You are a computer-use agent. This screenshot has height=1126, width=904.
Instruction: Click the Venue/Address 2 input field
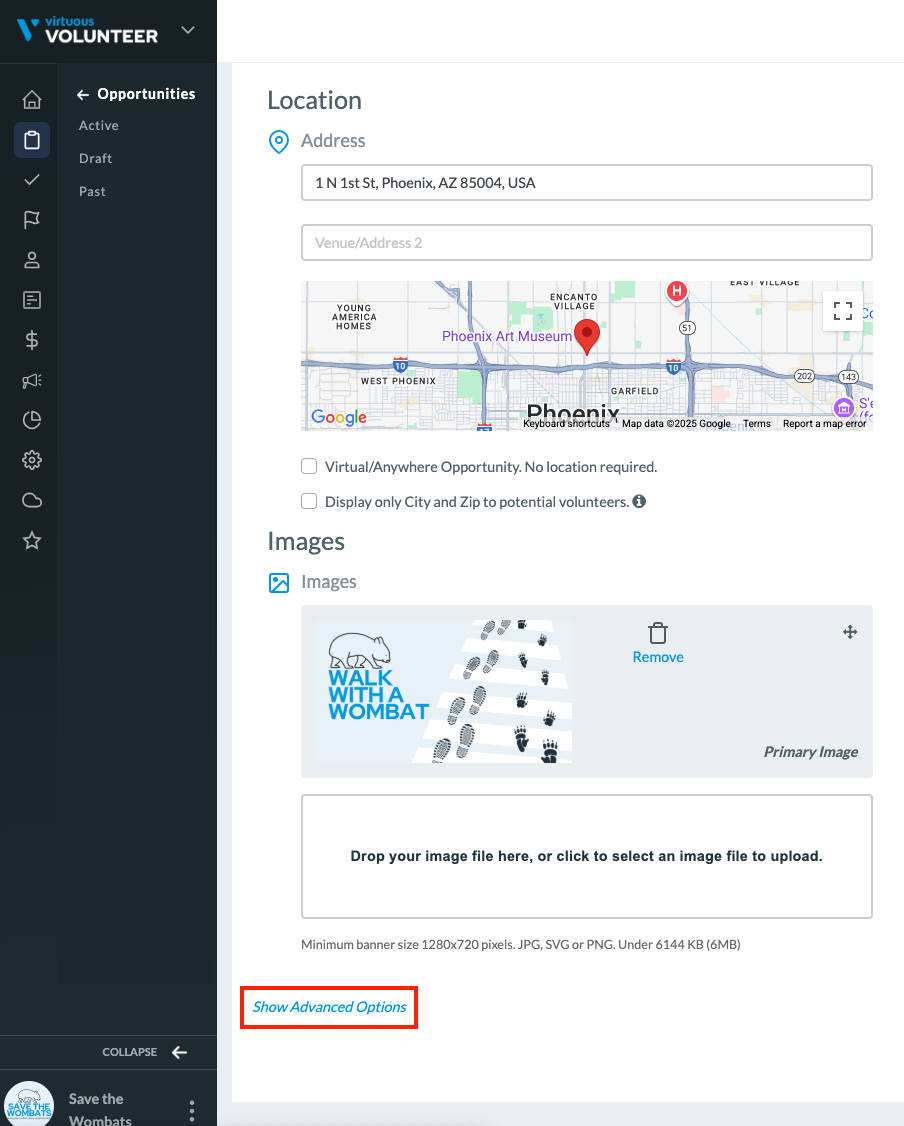pyautogui.click(x=586, y=243)
